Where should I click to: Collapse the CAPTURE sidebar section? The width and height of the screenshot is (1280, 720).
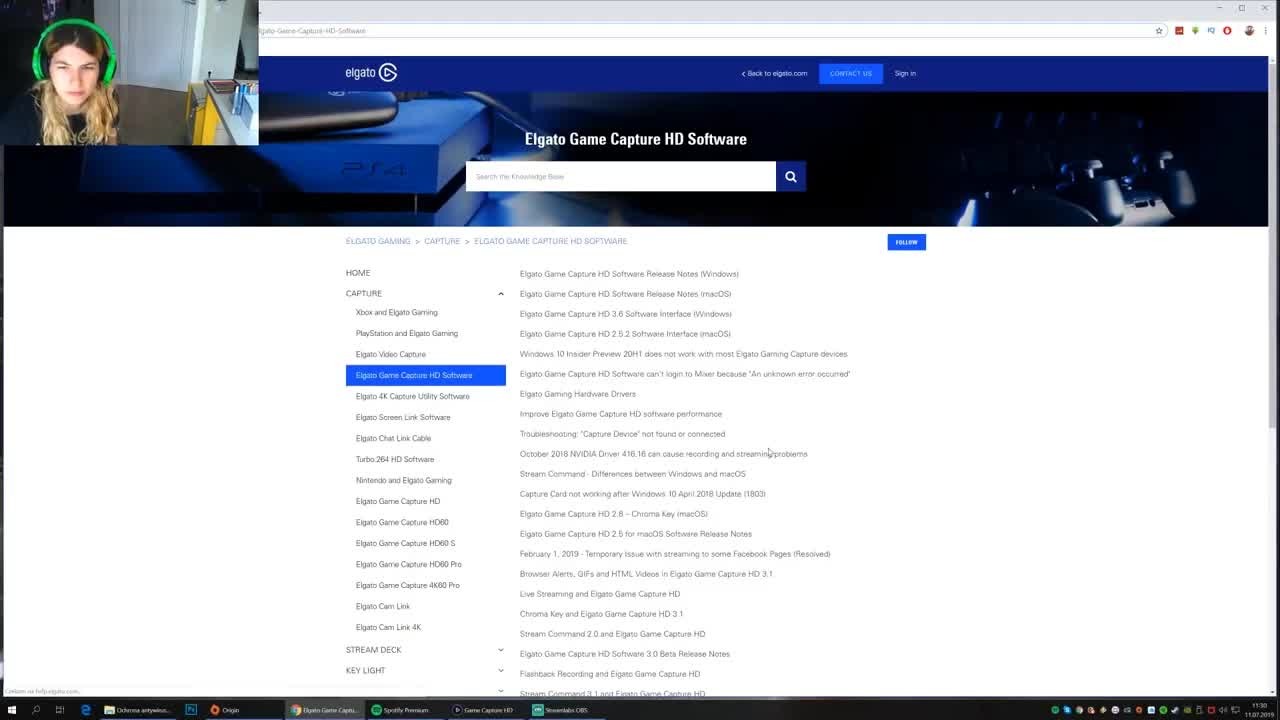click(500, 294)
